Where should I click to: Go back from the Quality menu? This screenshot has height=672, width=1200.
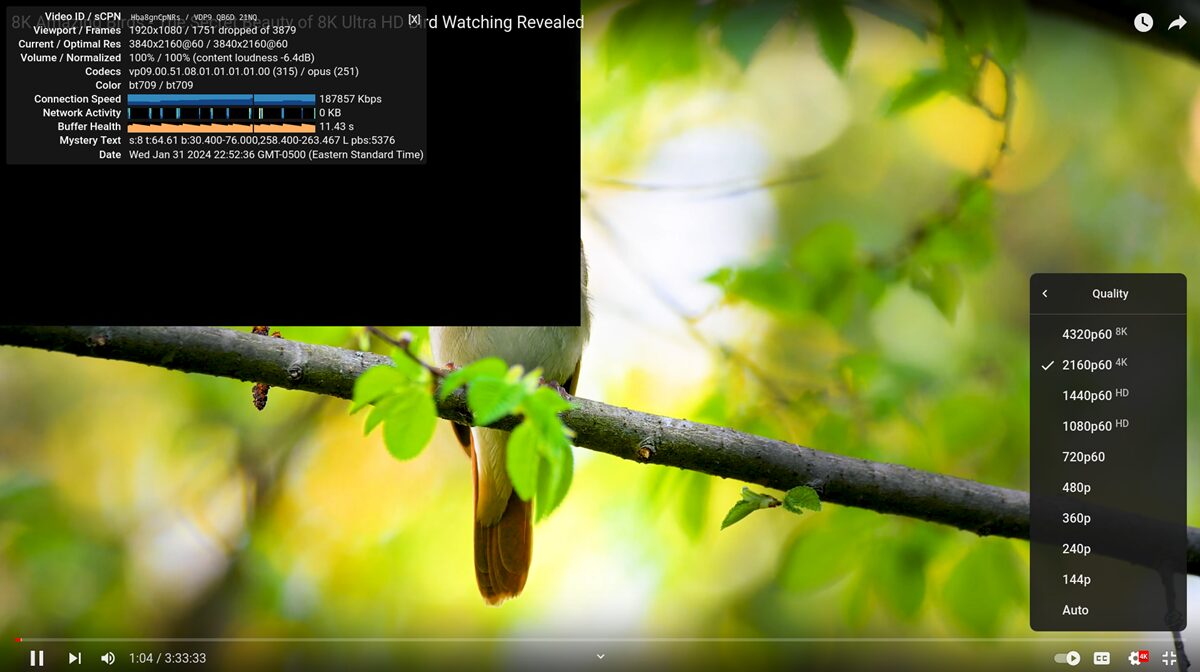coord(1045,294)
